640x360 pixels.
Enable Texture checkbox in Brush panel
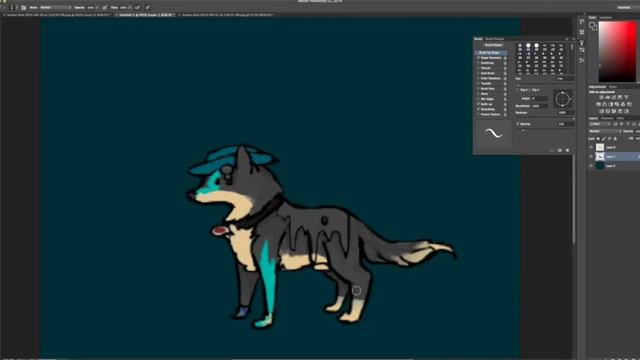(478, 68)
